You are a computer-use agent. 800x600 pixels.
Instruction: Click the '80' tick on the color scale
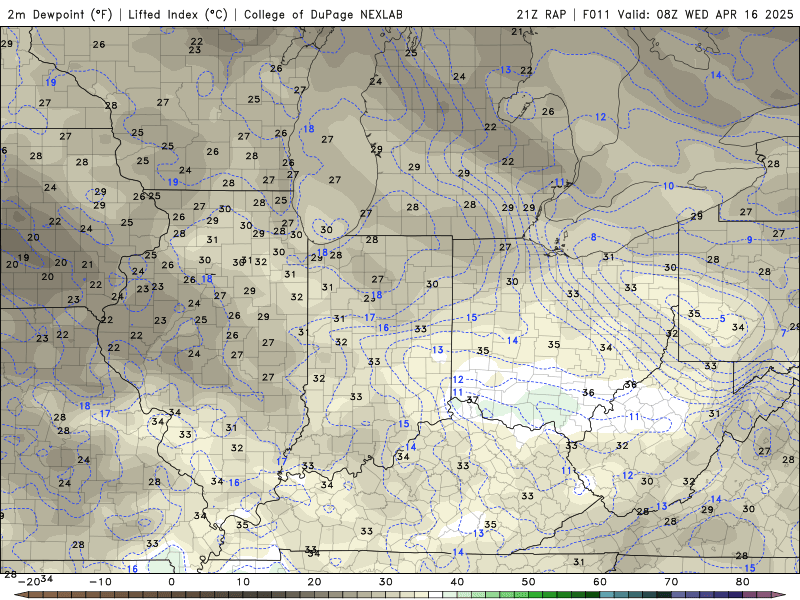743,582
